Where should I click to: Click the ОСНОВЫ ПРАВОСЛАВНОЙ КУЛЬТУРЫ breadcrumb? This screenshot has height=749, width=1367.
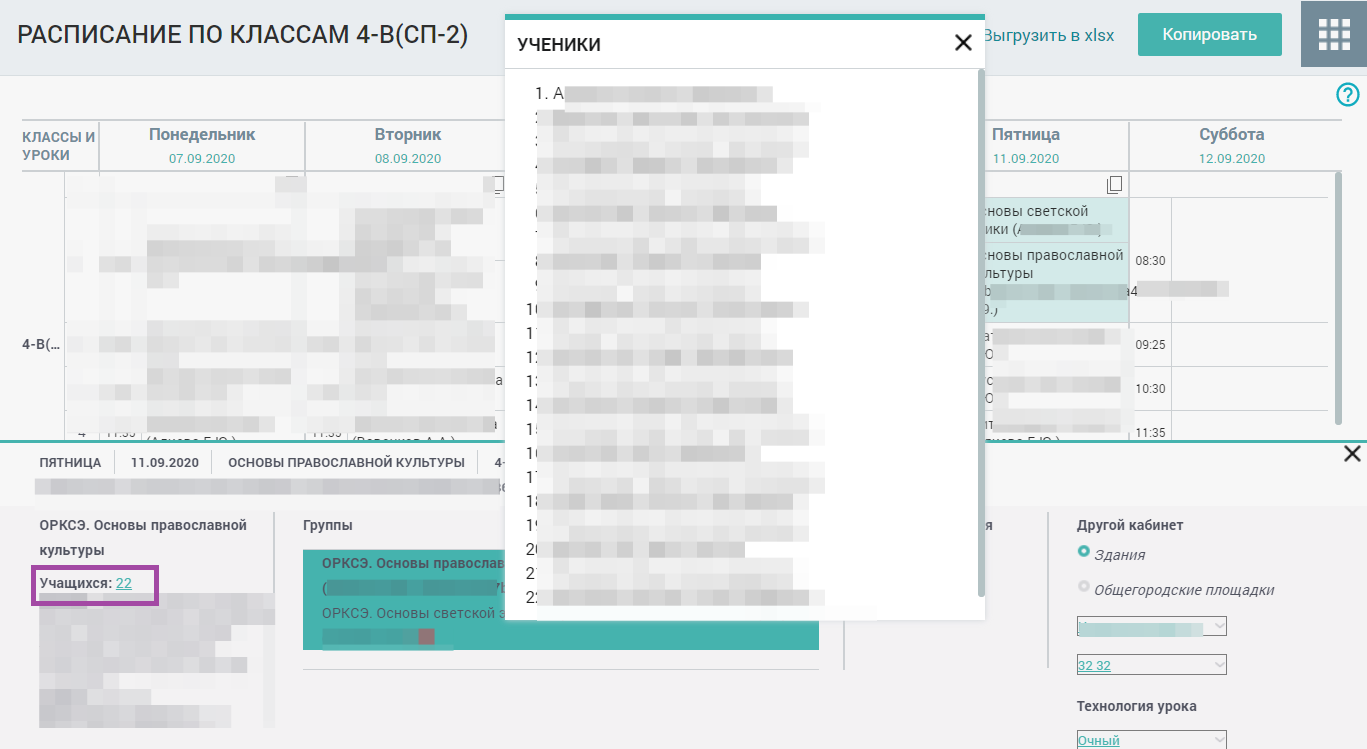(x=346, y=463)
